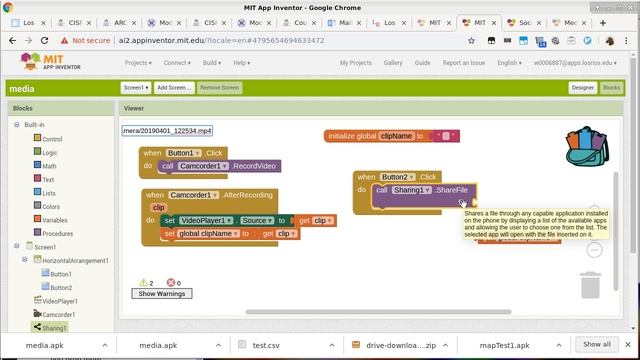Switch to the Soc browser tab

[x=524, y=23]
